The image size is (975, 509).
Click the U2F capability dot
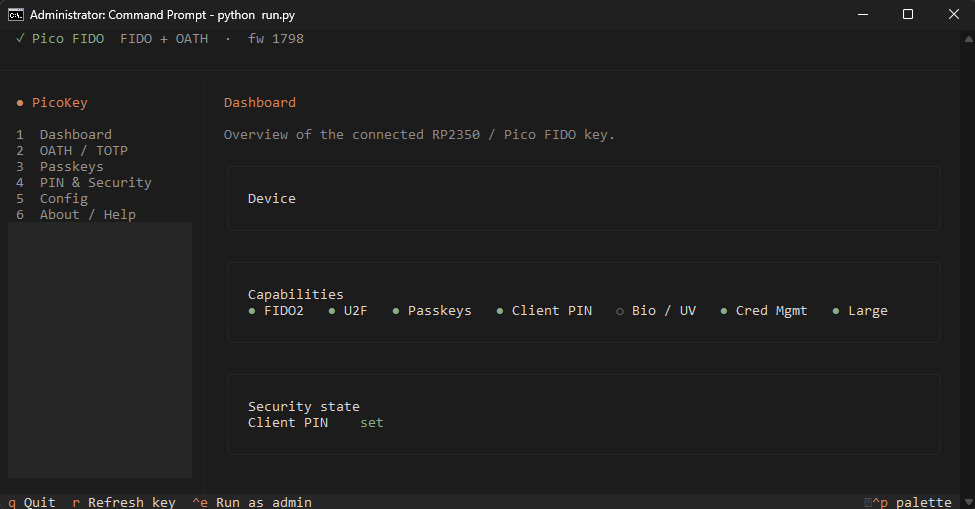332,311
